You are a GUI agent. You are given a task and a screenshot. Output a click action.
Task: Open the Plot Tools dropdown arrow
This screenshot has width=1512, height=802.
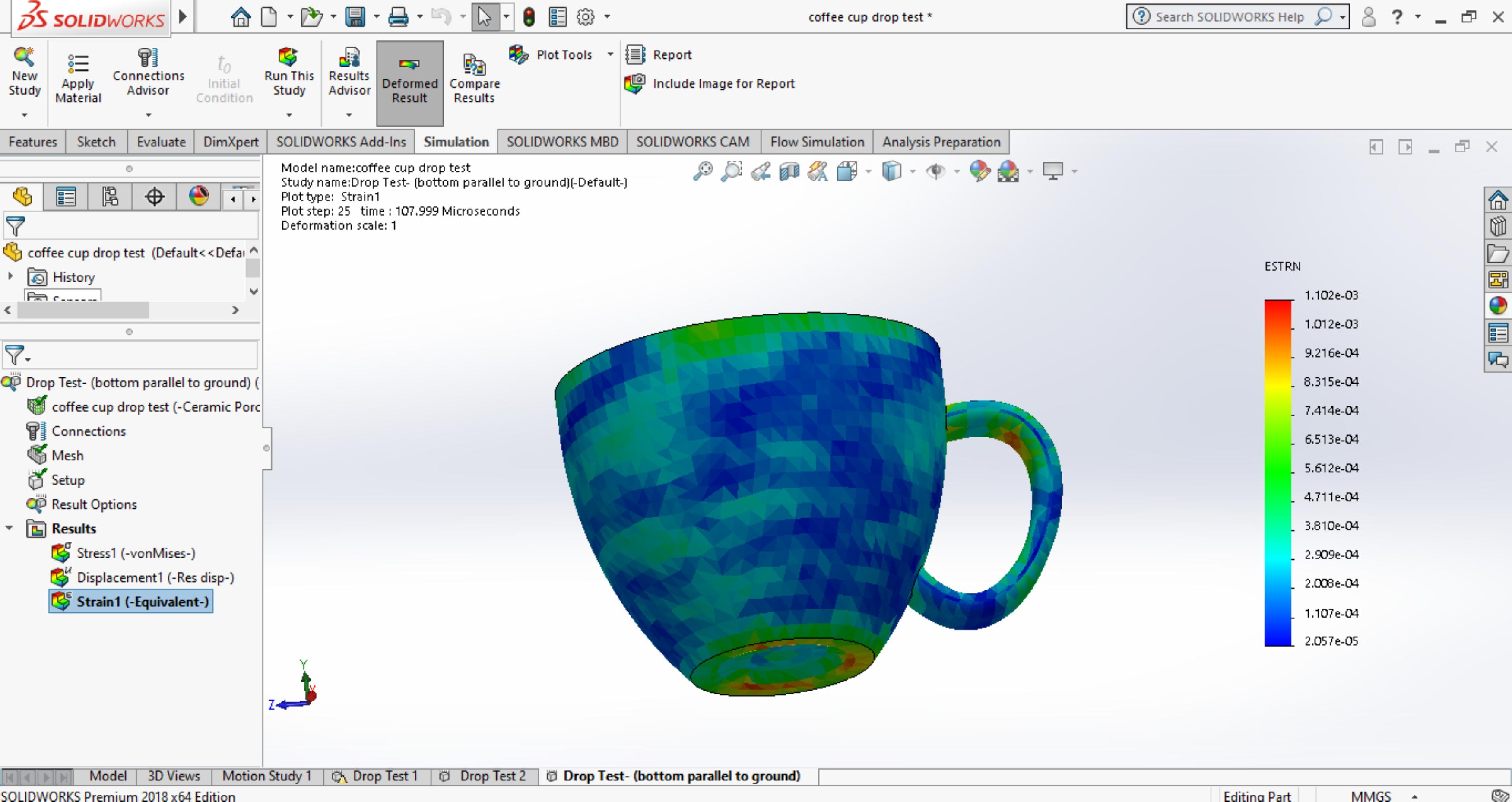[x=610, y=54]
